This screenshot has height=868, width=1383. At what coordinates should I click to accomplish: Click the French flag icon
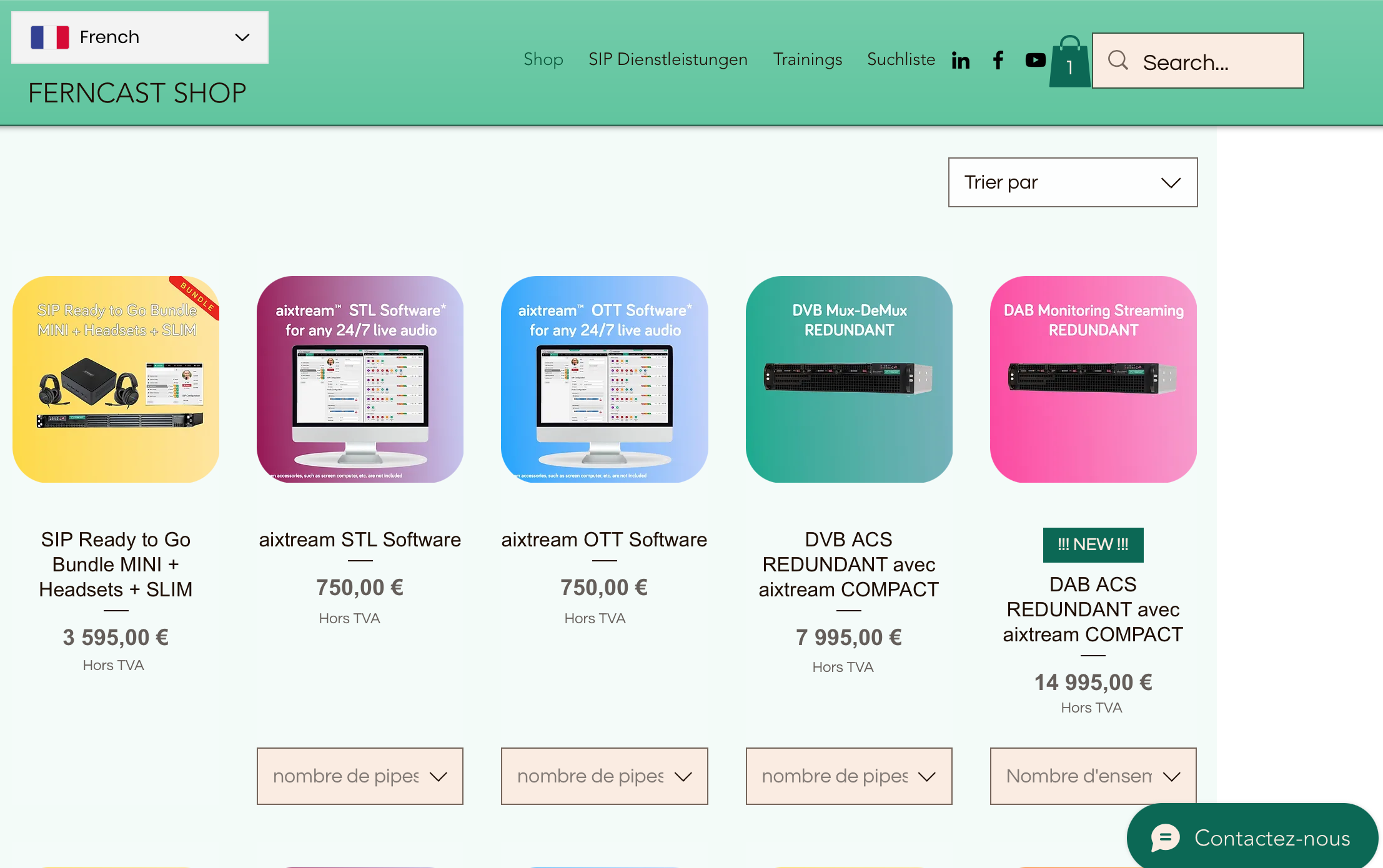coord(50,37)
